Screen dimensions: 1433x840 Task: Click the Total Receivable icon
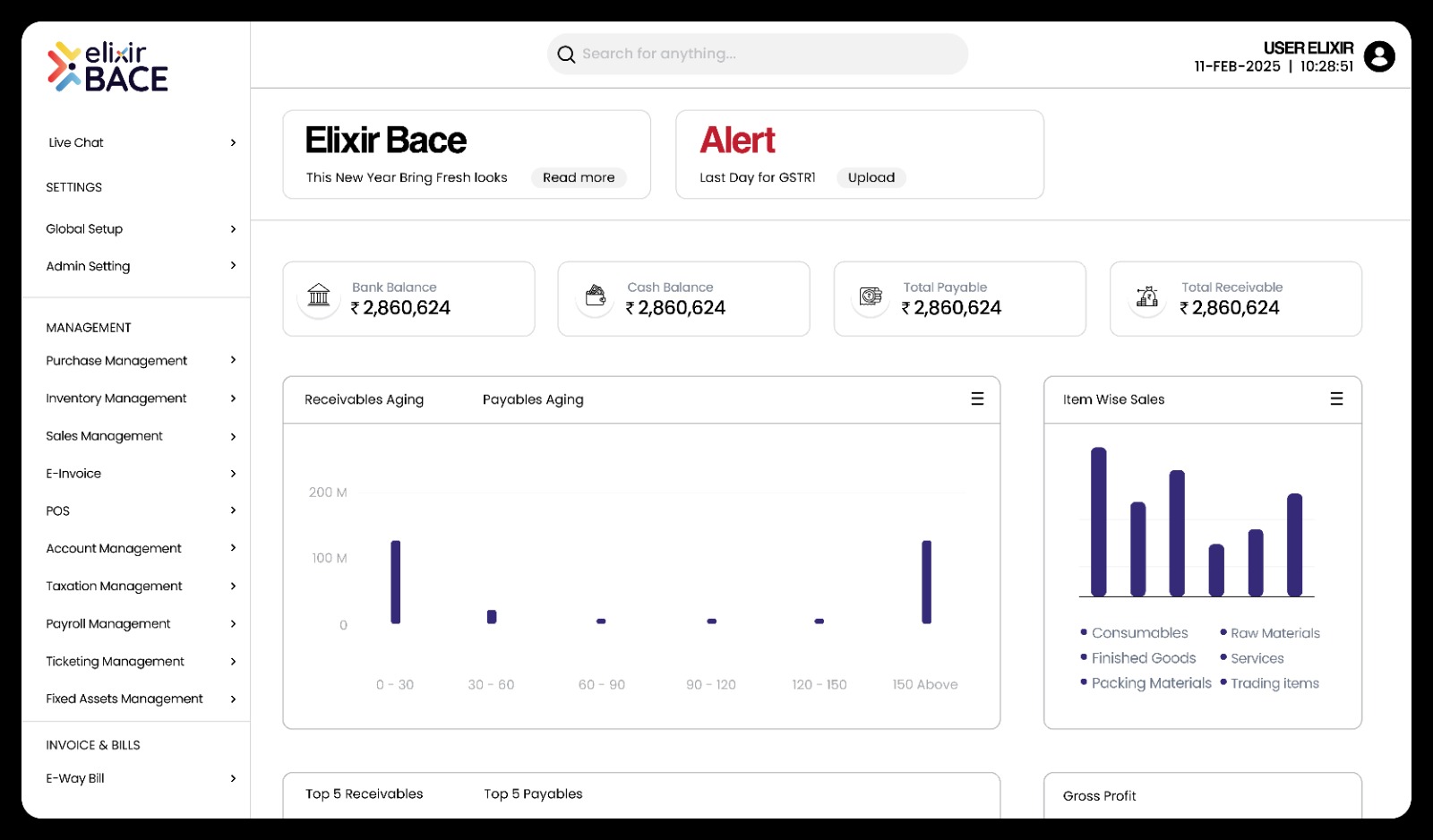click(x=1147, y=296)
